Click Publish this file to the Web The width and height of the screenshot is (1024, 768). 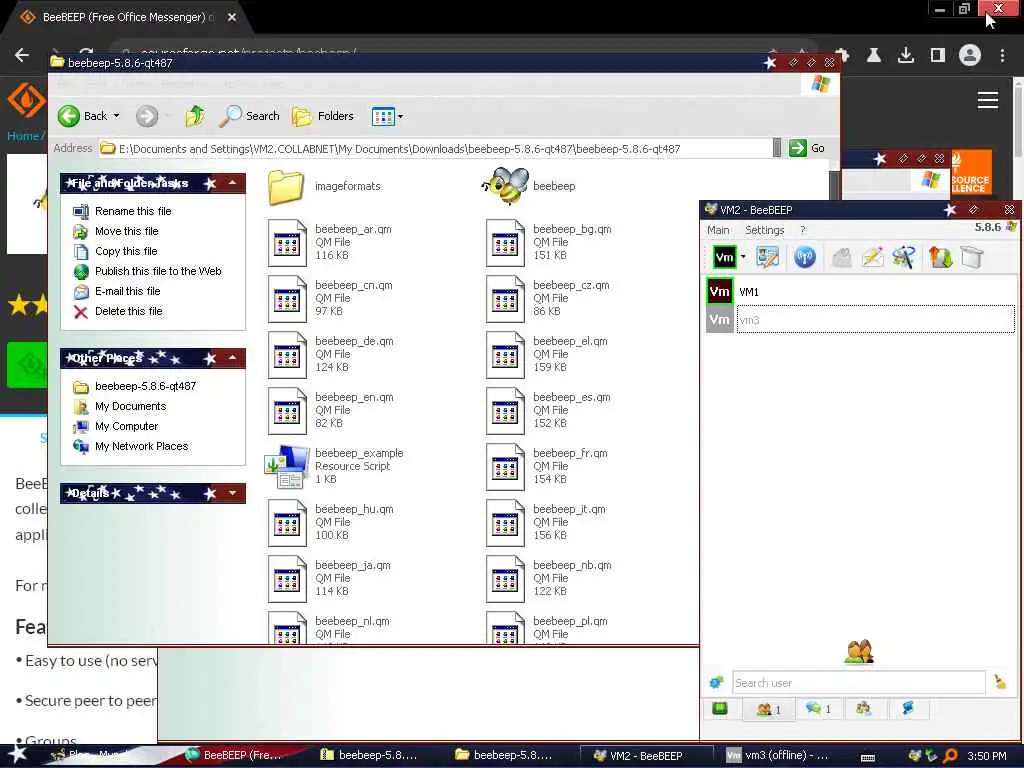click(158, 271)
